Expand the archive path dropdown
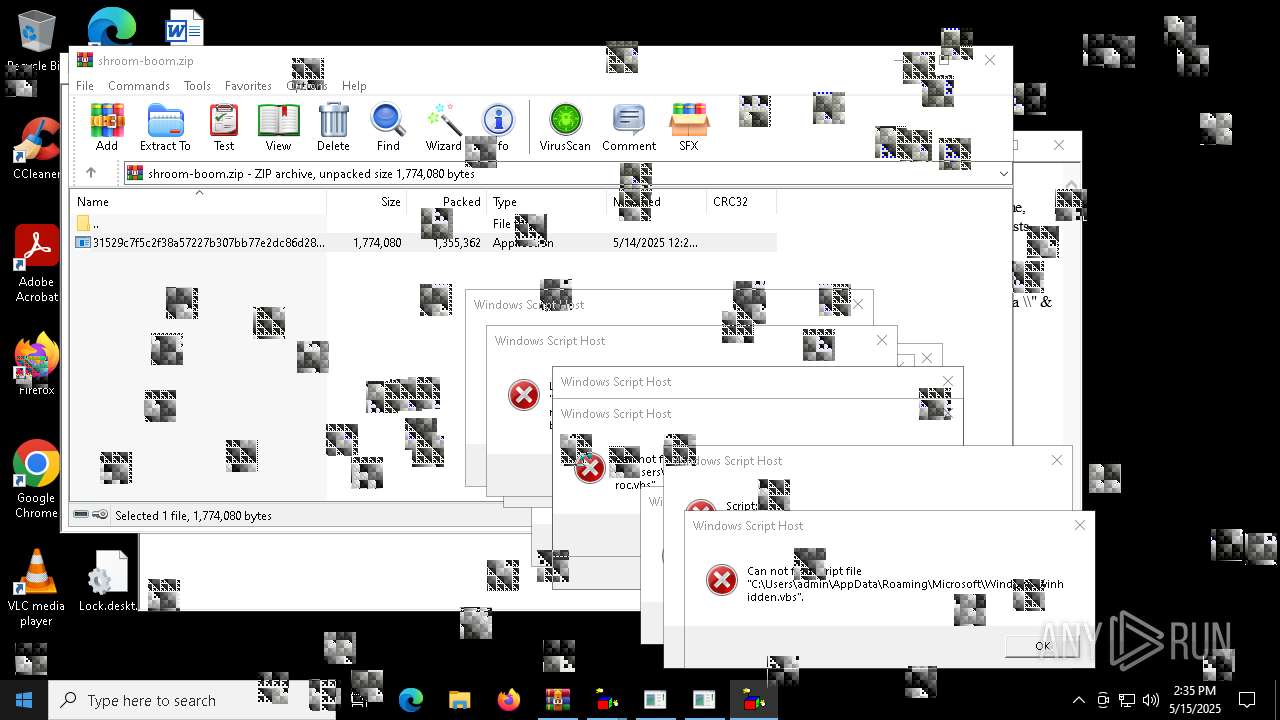This screenshot has height=720, width=1280. click(x=1003, y=173)
